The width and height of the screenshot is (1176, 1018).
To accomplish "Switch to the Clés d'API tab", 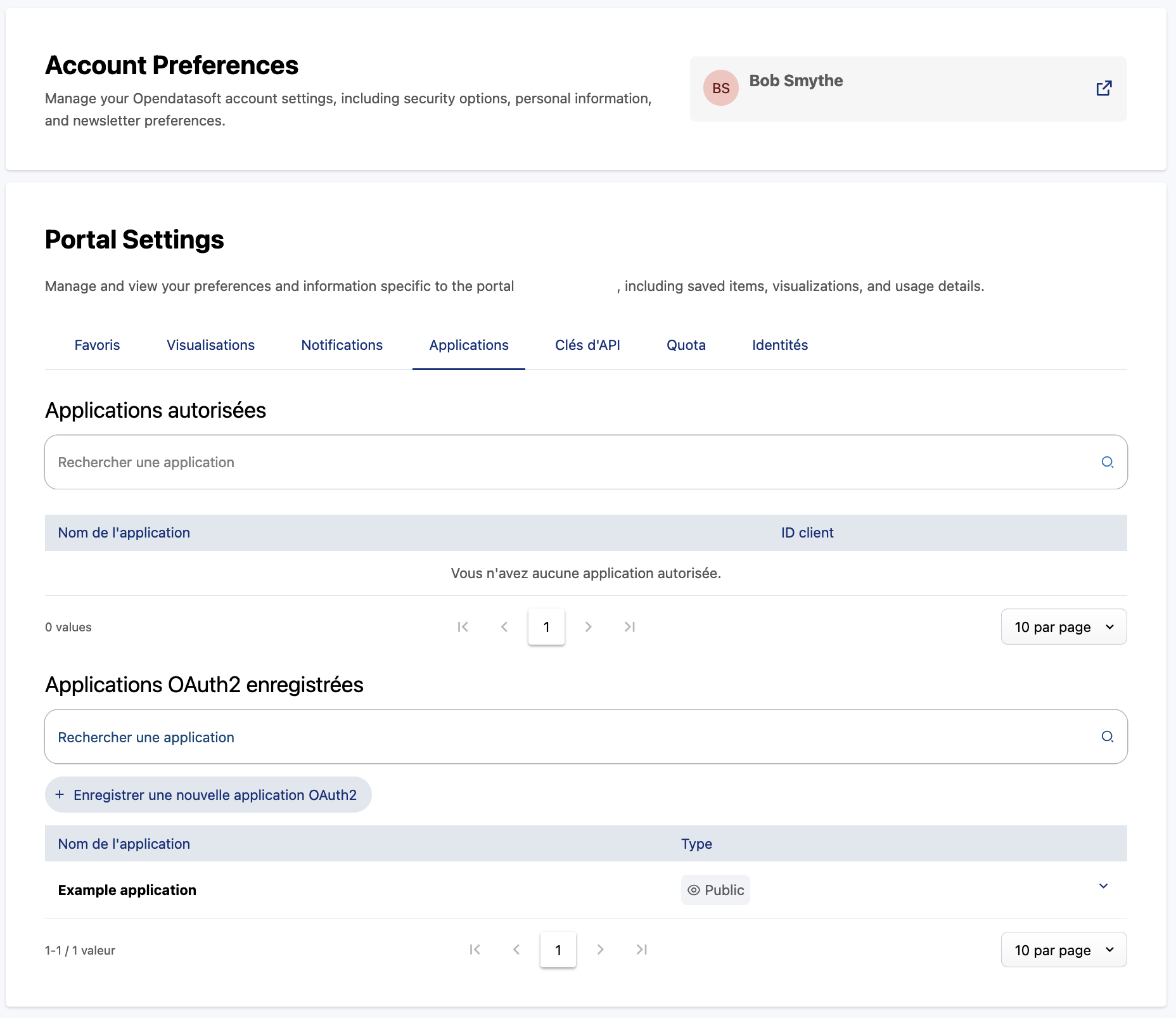I will [587, 345].
